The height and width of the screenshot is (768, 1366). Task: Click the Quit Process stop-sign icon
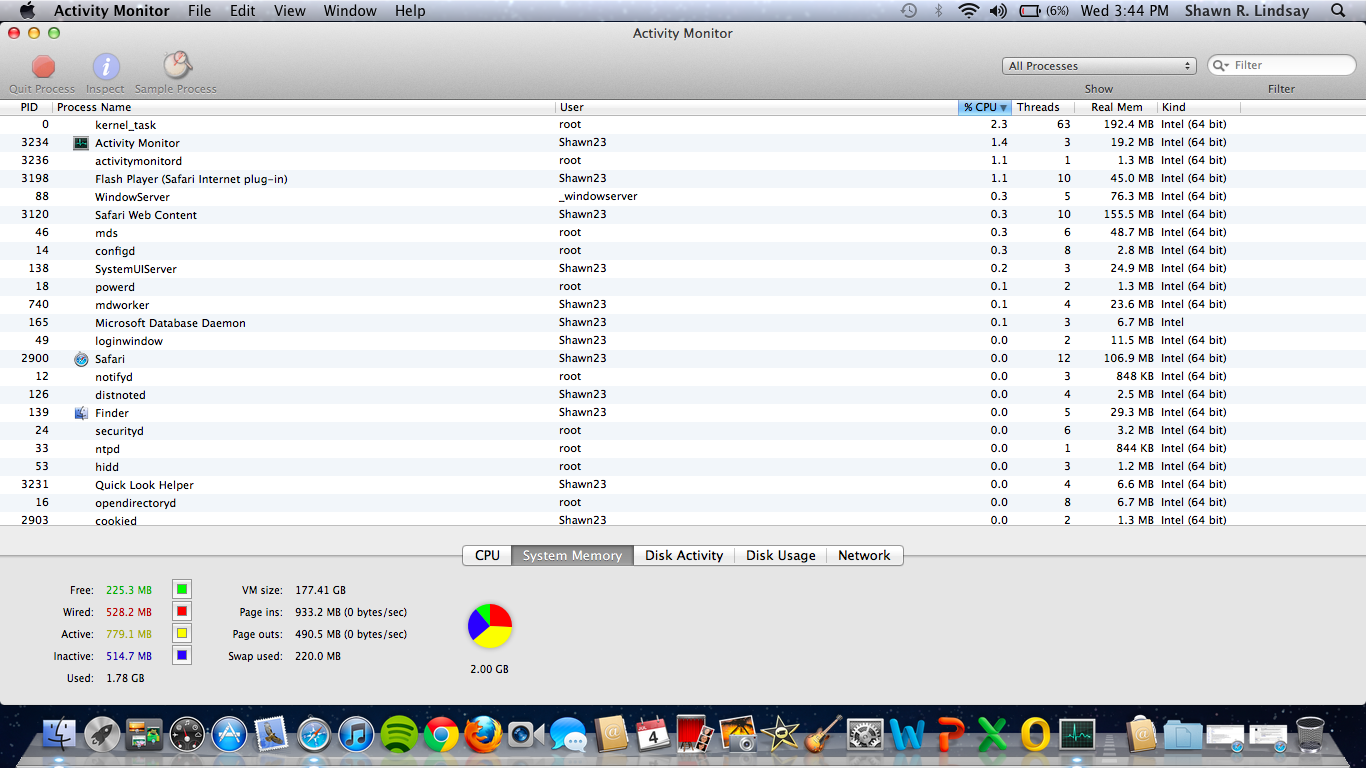tap(43, 66)
